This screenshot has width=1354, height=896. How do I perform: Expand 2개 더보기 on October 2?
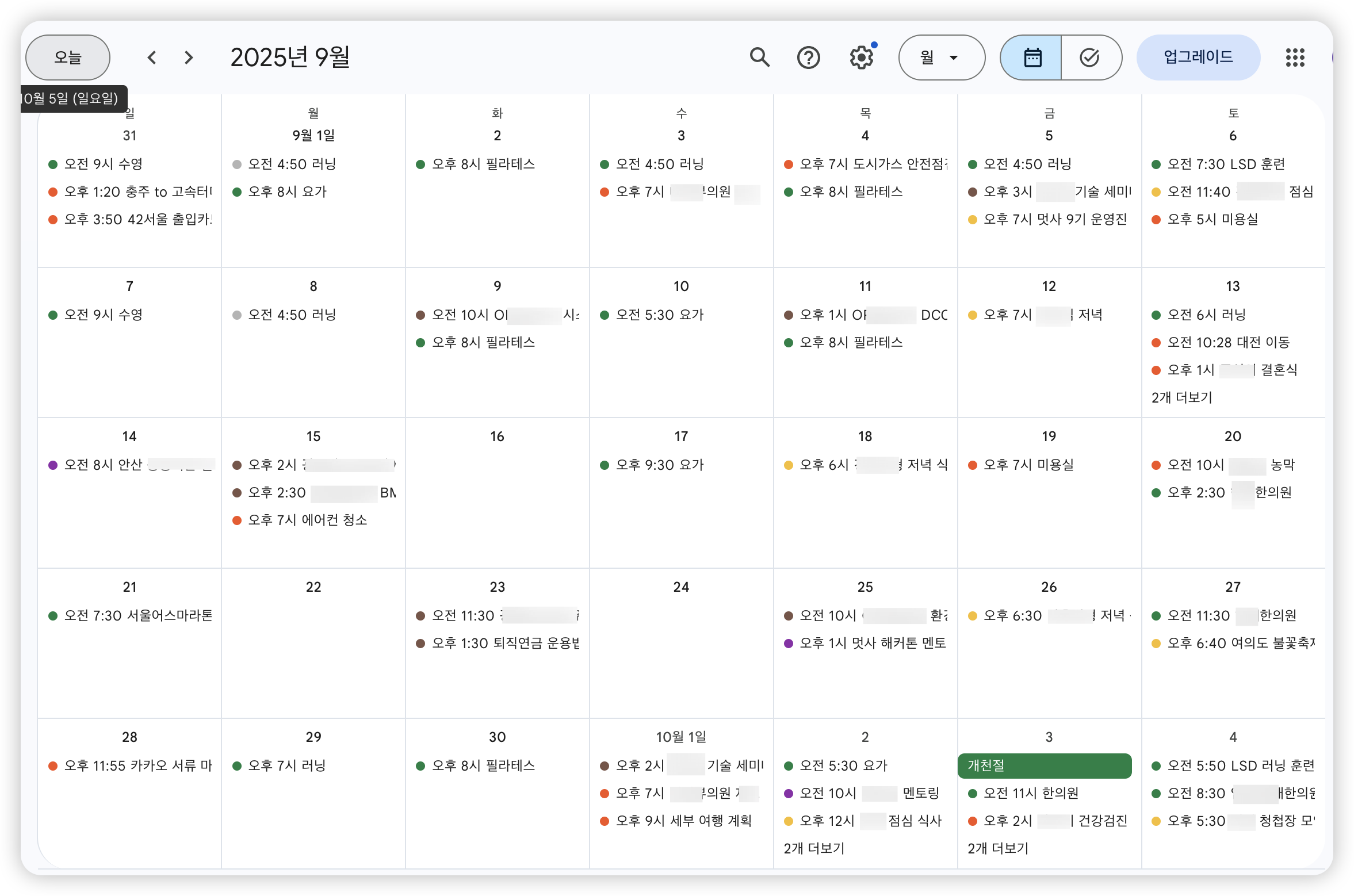coord(814,848)
